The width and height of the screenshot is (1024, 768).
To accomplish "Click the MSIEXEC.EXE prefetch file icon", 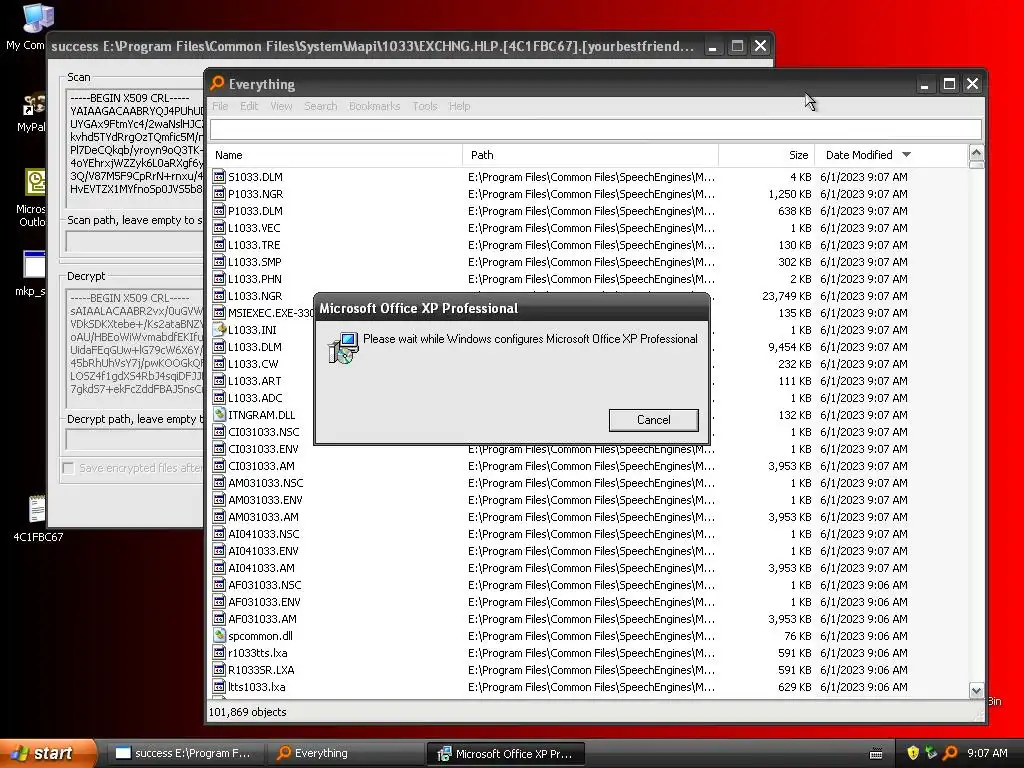I will (x=219, y=313).
